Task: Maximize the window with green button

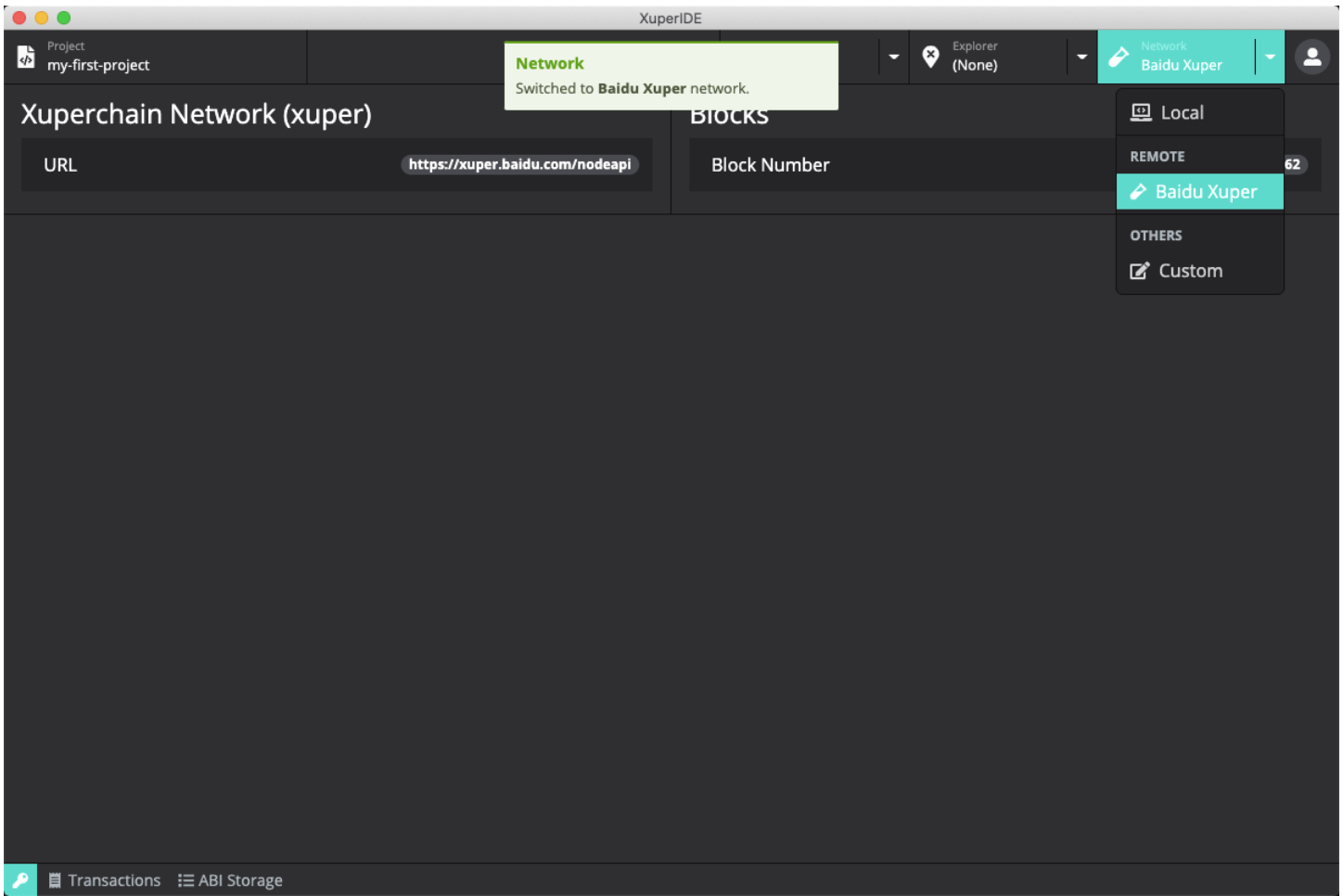Action: tap(63, 18)
